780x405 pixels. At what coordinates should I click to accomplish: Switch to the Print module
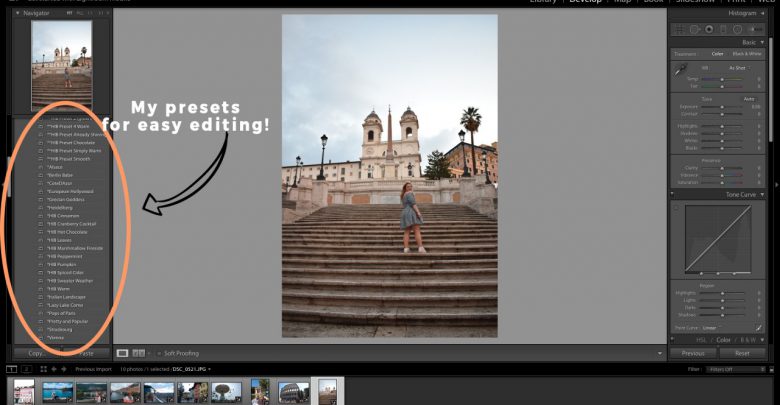[736, 1]
